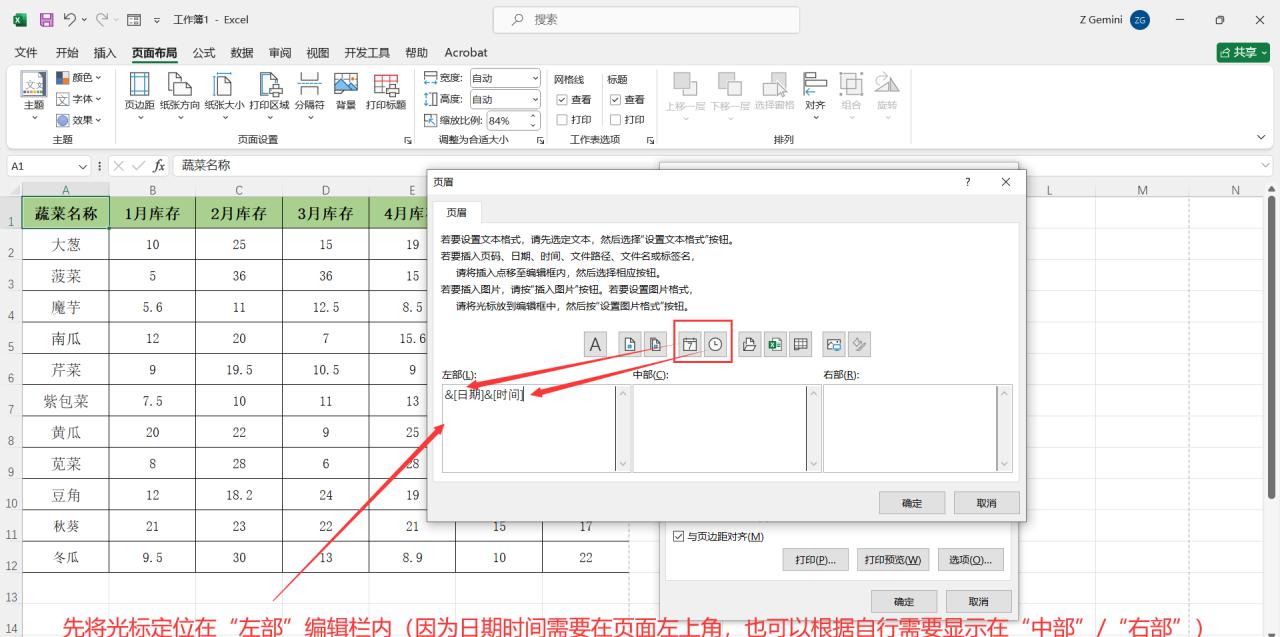Click the 中部 center section edit box
Image resolution: width=1280 pixels, height=637 pixels.
tap(719, 428)
